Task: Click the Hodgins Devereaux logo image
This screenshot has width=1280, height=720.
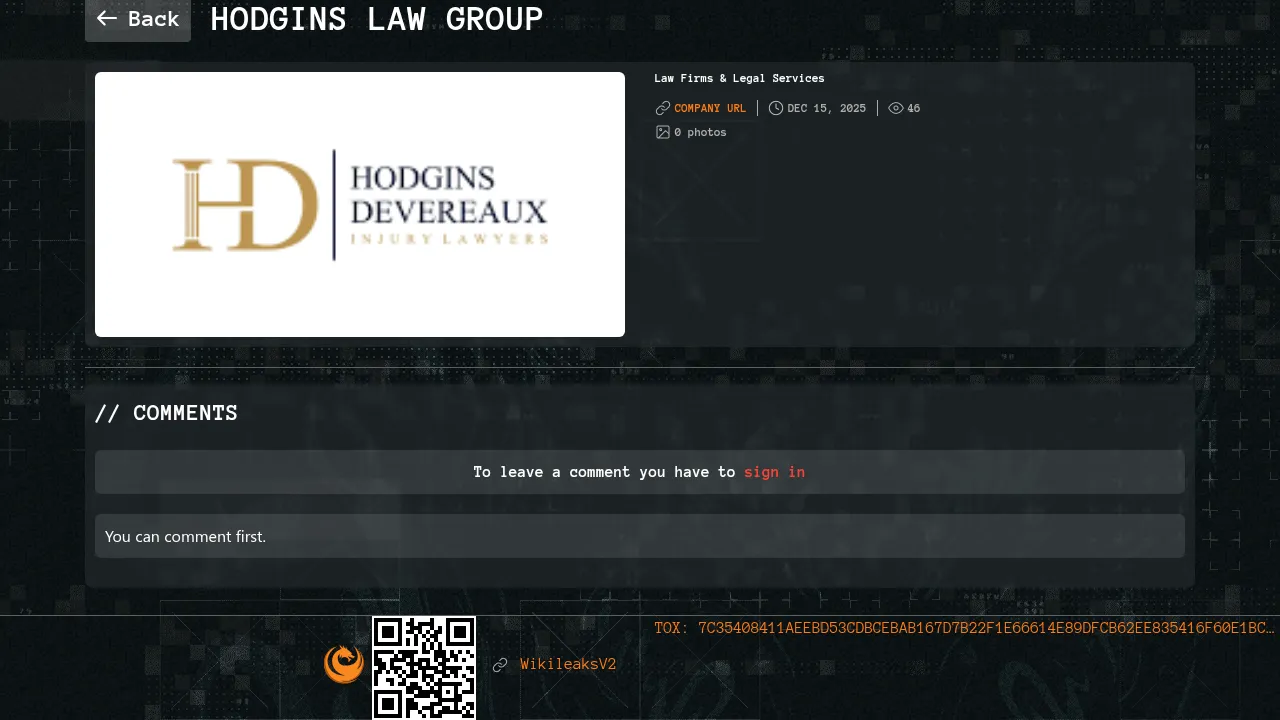Action: coord(360,204)
